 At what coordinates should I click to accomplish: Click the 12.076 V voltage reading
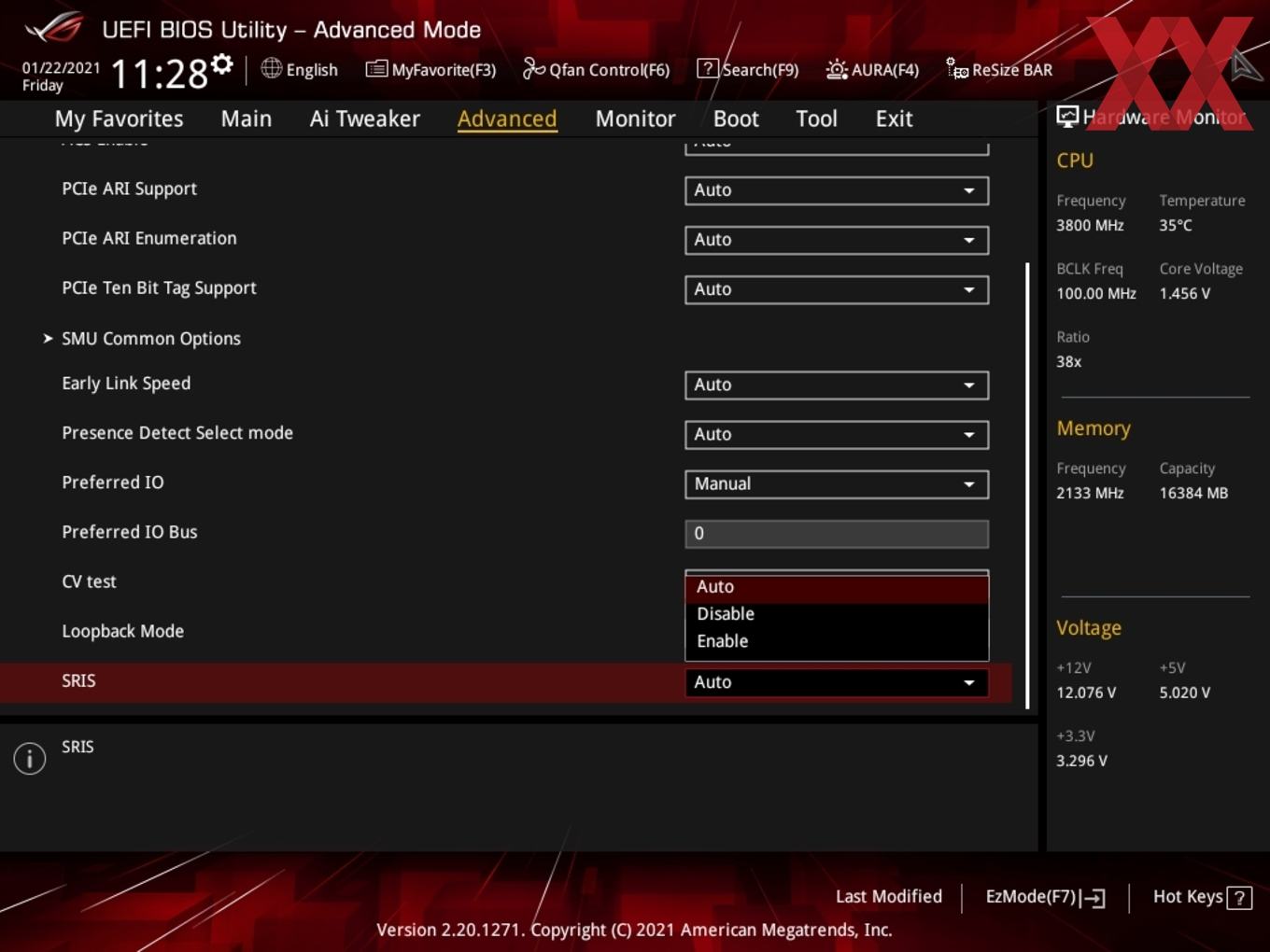tap(1086, 693)
